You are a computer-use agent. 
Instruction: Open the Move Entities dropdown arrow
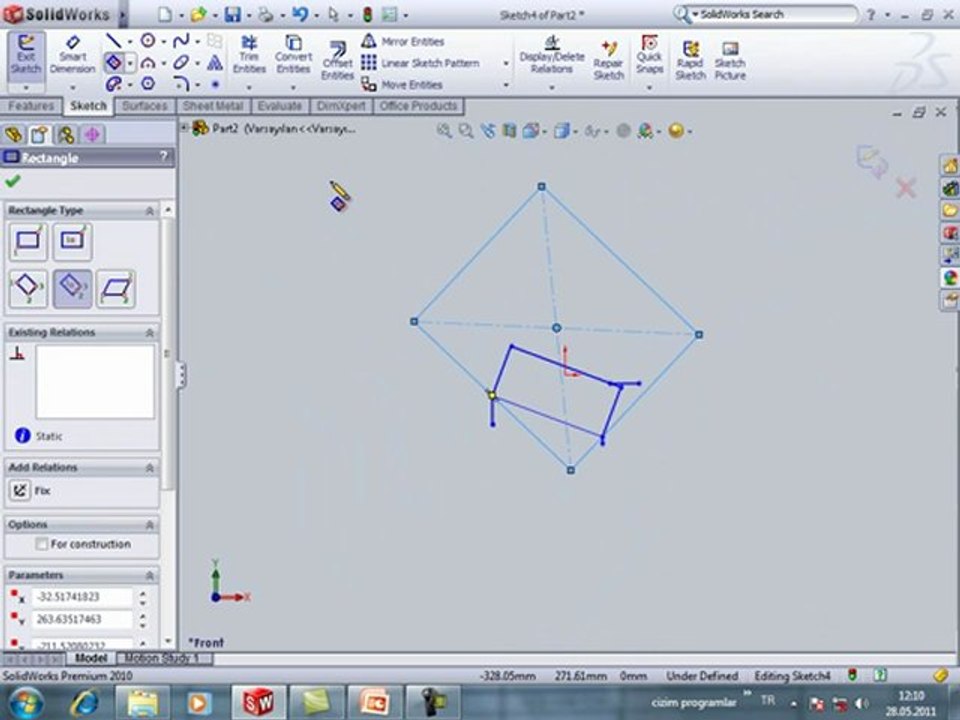pyautogui.click(x=506, y=84)
